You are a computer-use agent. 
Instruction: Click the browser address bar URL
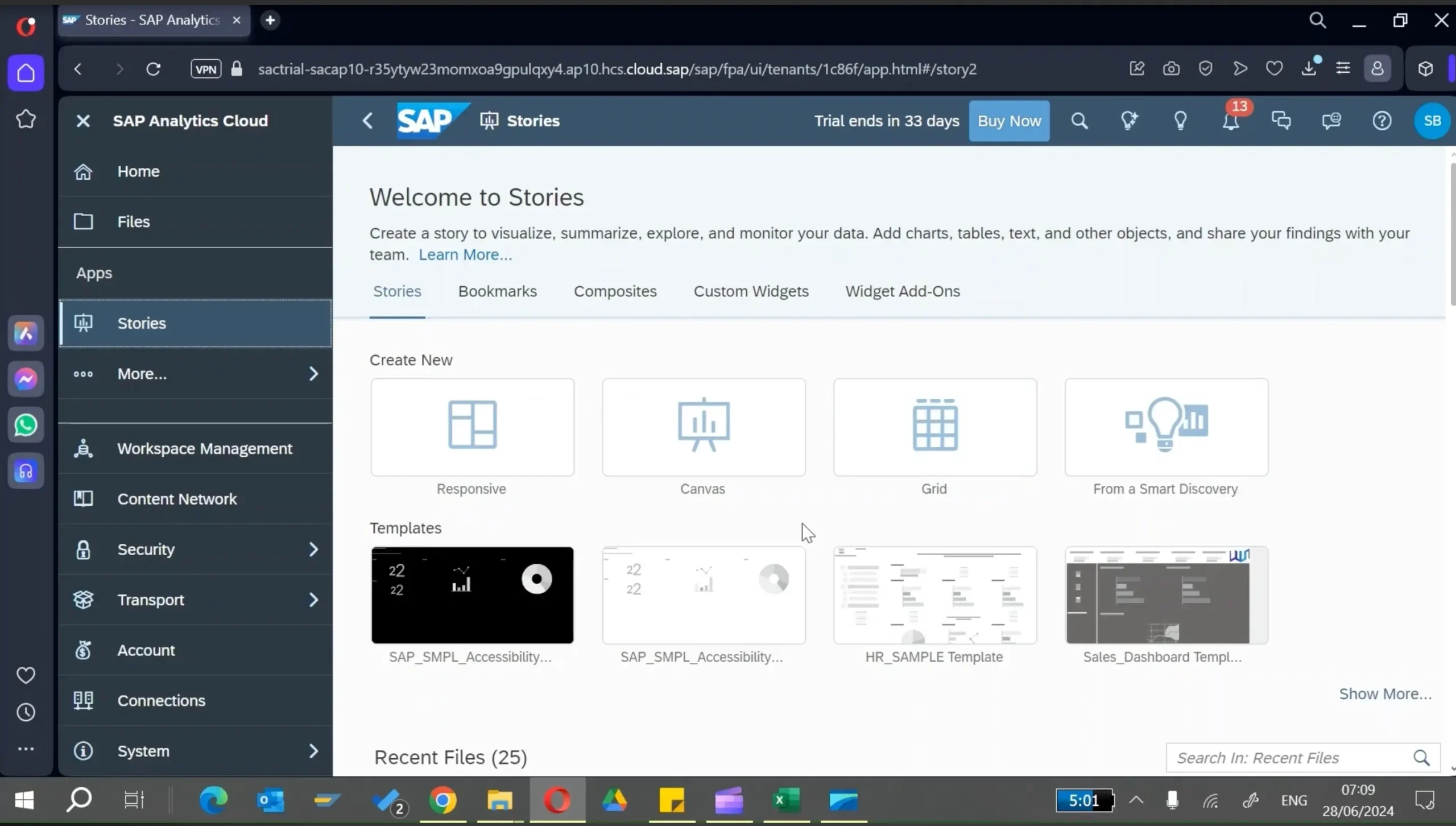pos(617,69)
